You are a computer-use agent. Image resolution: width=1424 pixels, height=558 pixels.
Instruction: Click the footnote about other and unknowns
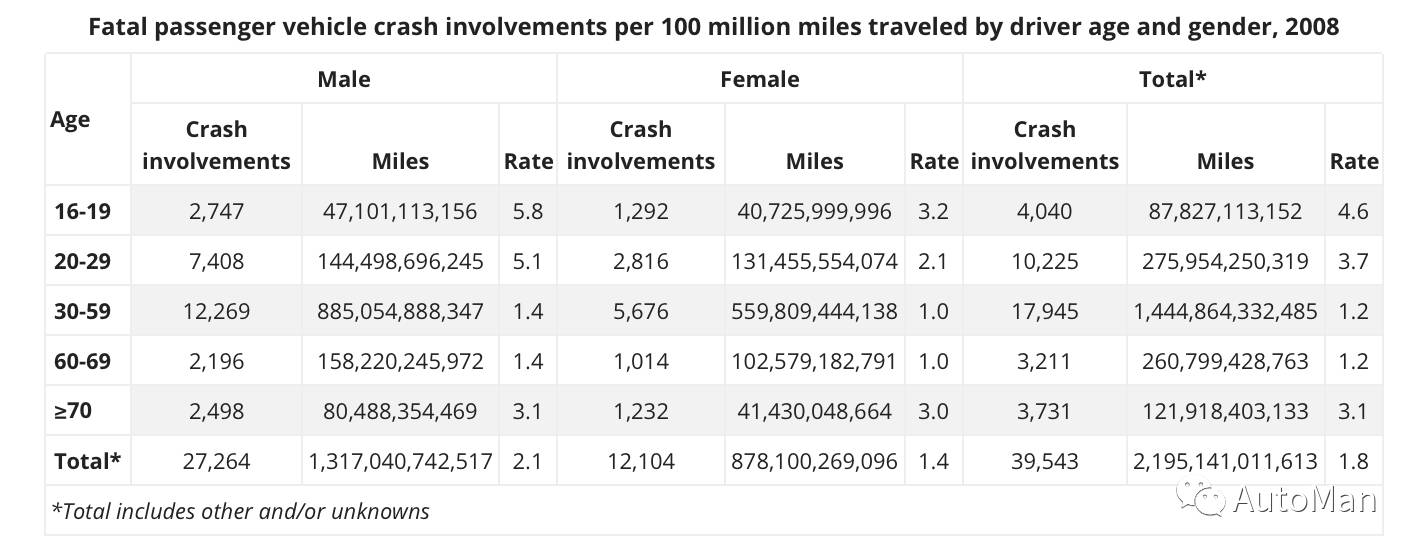tap(240, 511)
